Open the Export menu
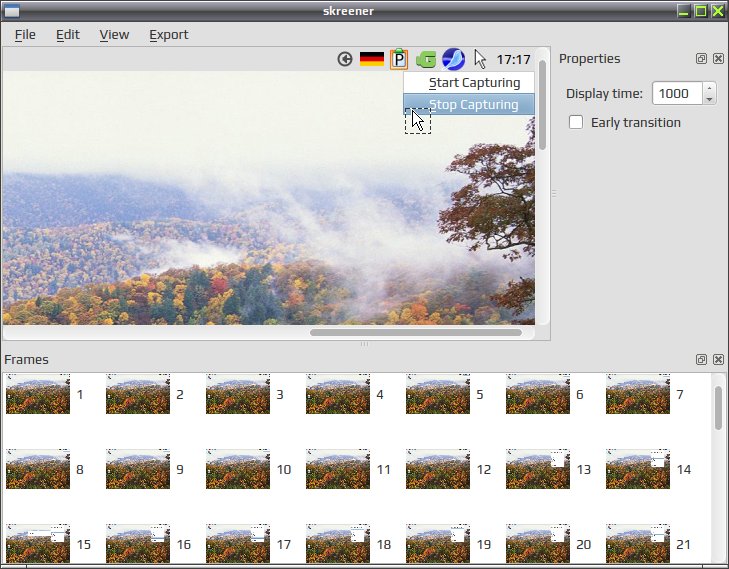Viewport: 729px width, 569px height. (169, 35)
